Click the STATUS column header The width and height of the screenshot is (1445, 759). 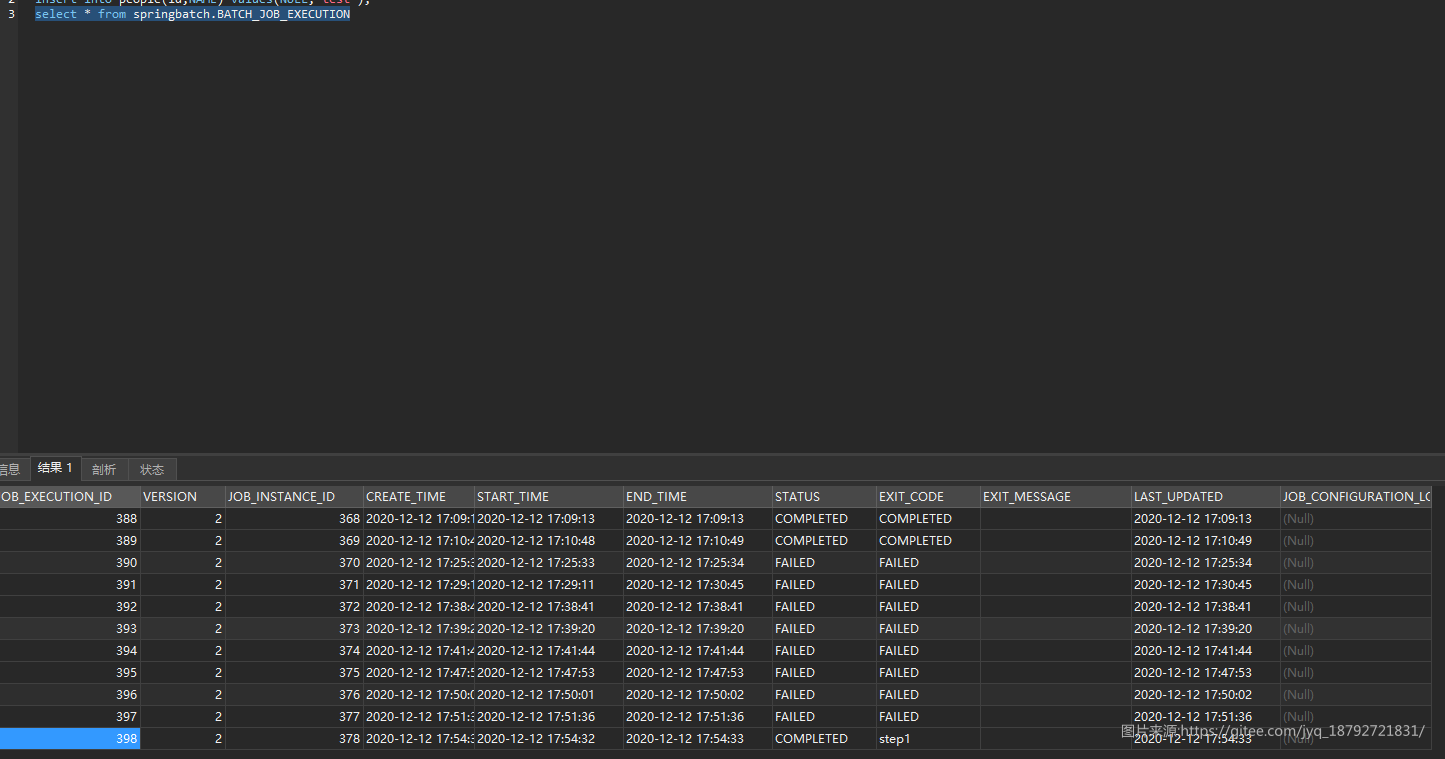coord(824,497)
